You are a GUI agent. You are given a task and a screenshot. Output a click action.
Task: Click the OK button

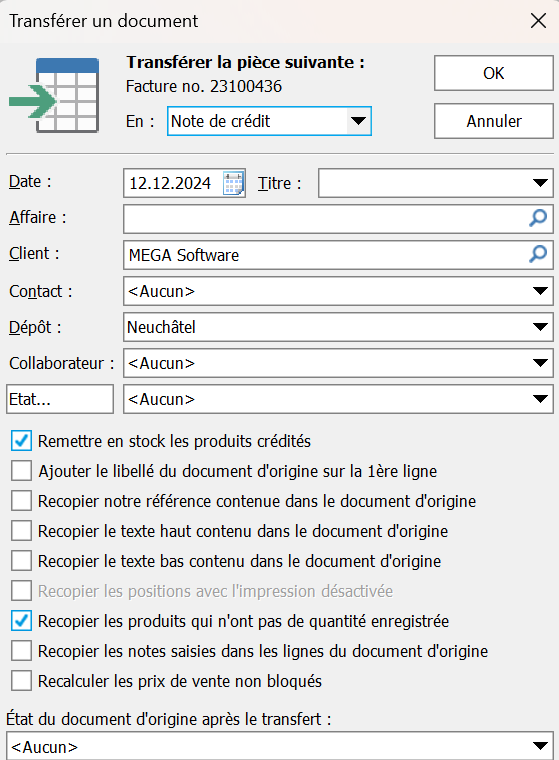(x=494, y=73)
